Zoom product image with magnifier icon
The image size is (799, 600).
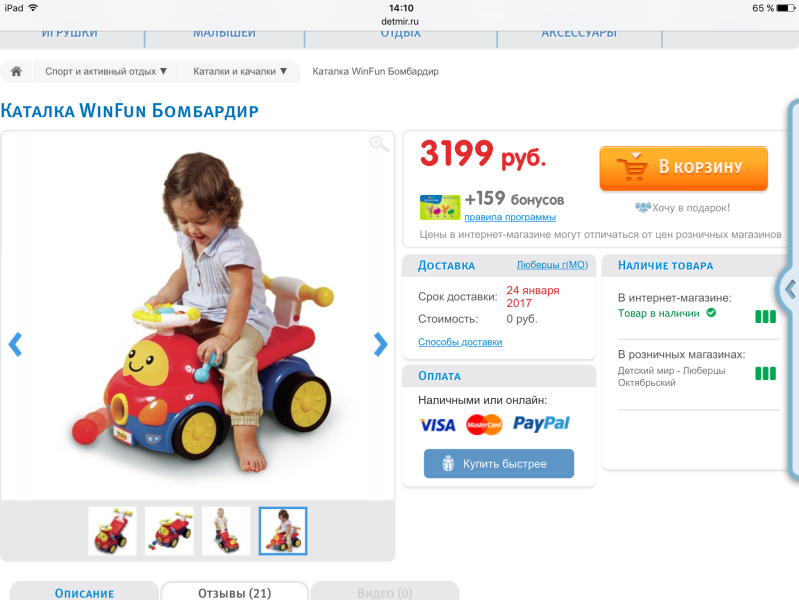tap(379, 144)
